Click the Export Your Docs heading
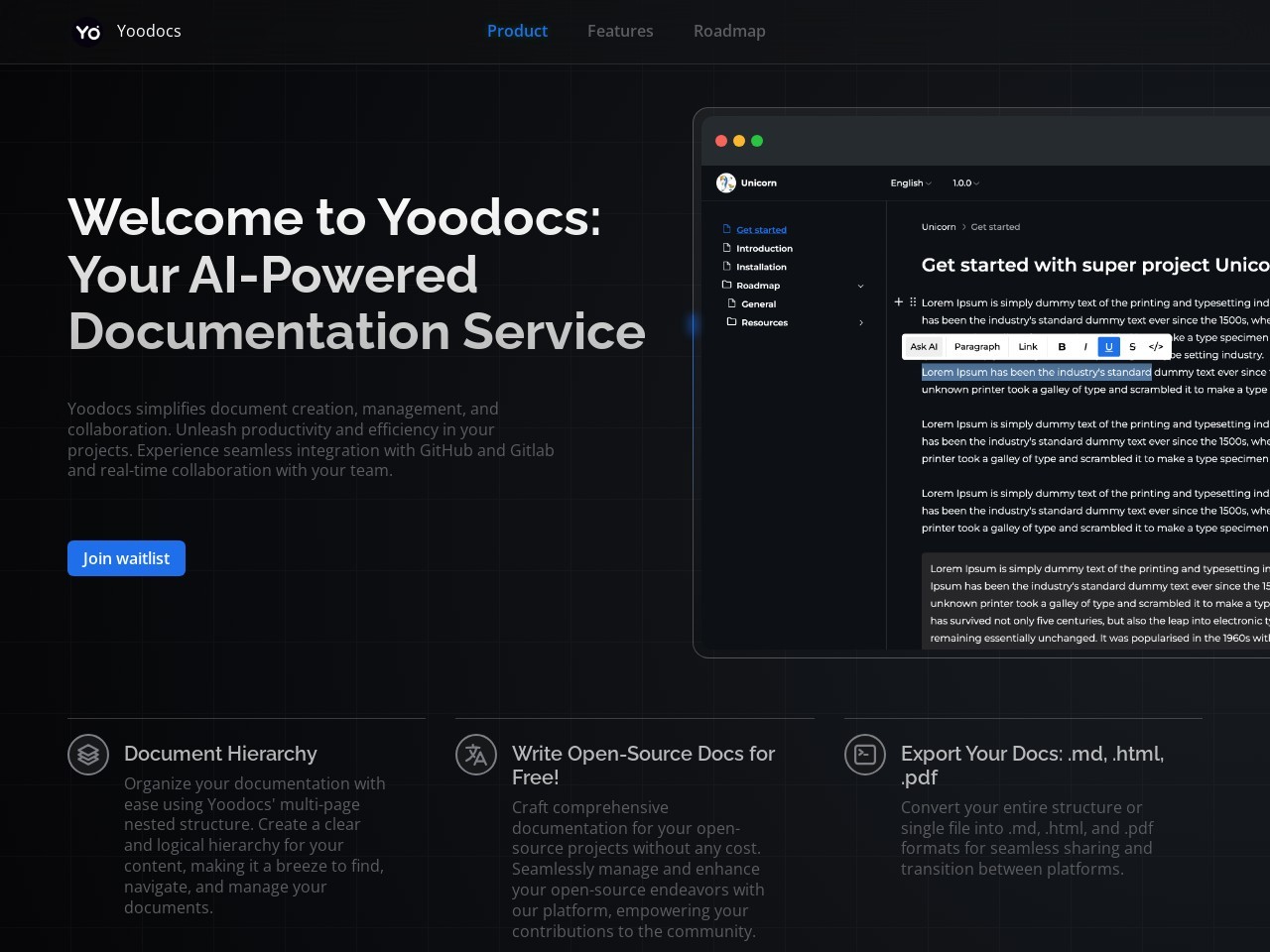This screenshot has height=952, width=1270. (1033, 766)
